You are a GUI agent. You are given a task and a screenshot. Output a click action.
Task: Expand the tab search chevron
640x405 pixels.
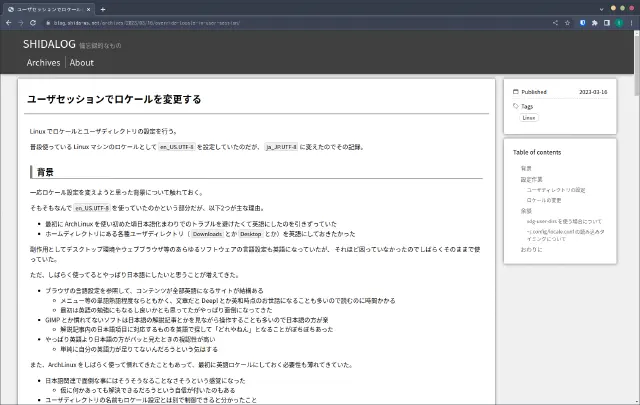click(x=601, y=9)
